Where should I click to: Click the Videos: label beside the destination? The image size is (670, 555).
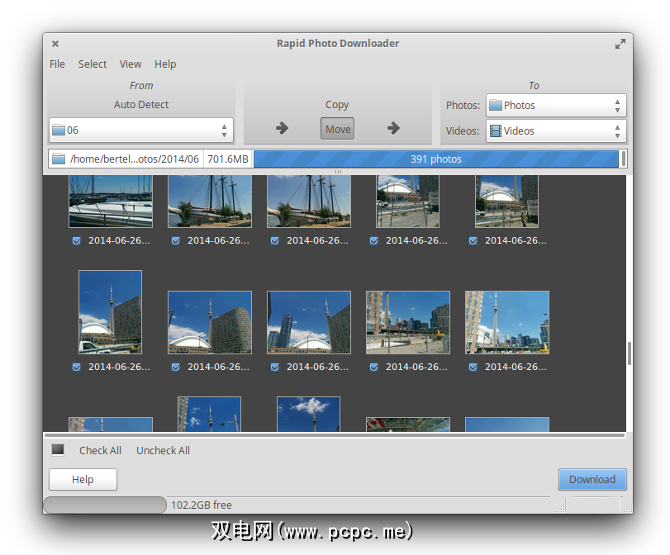coord(462,131)
